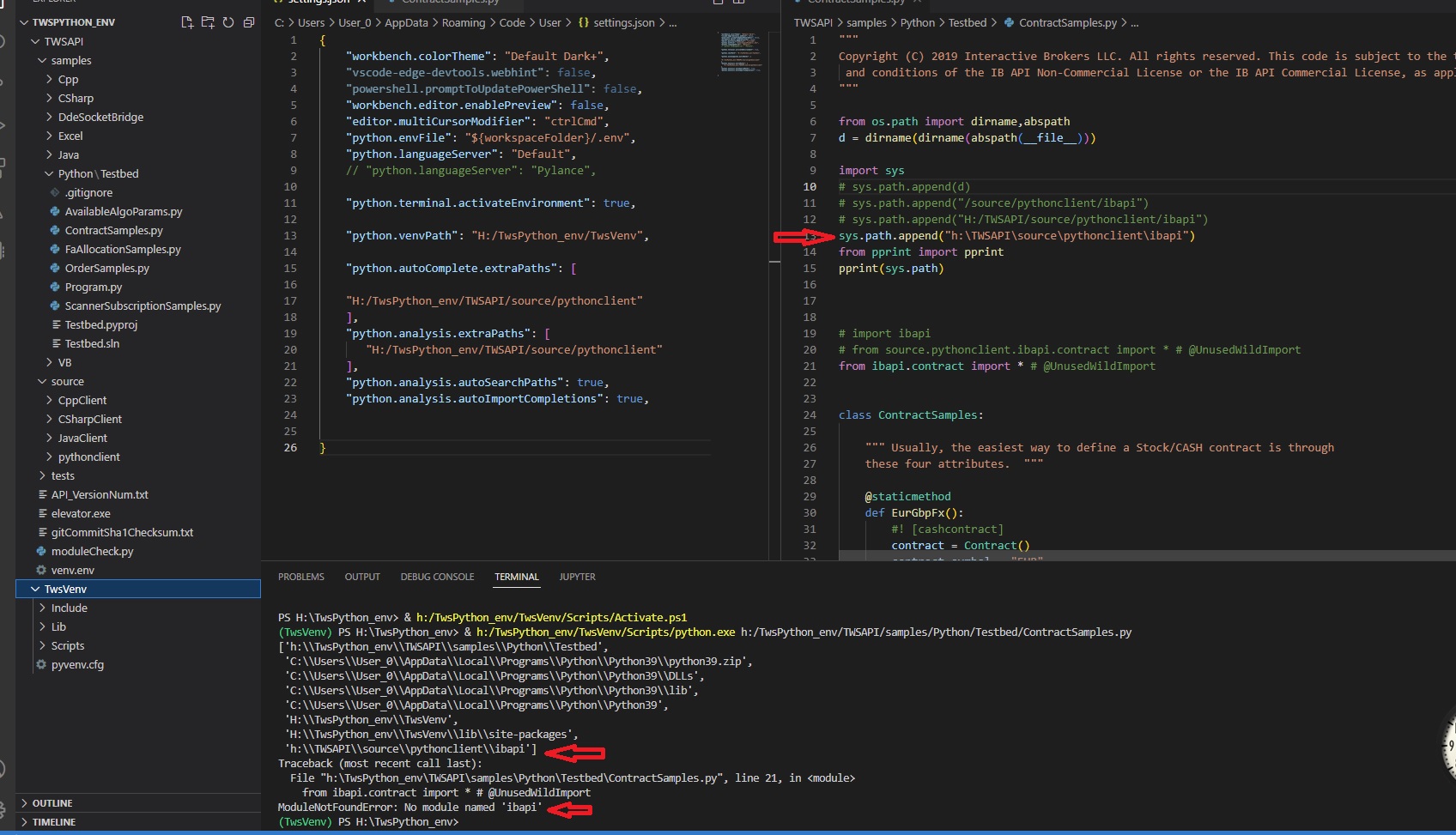Open FaAllocationSamples.py file
The height and width of the screenshot is (835, 1456).
pos(123,249)
